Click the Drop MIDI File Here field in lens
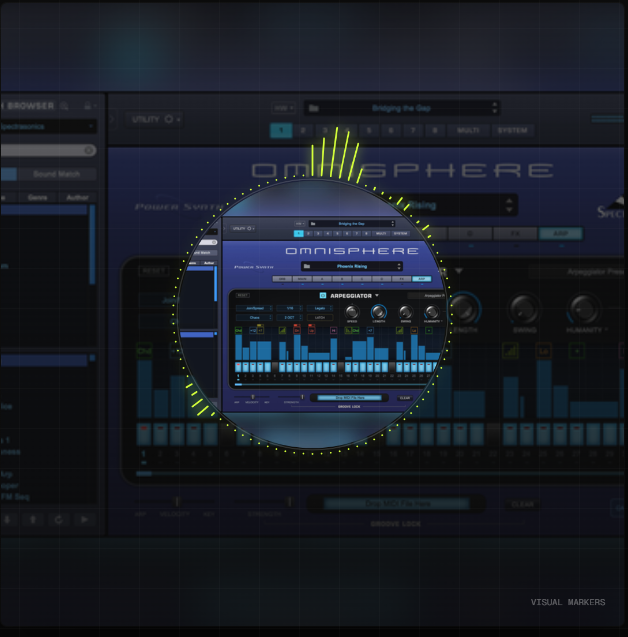628x637 pixels. point(350,398)
